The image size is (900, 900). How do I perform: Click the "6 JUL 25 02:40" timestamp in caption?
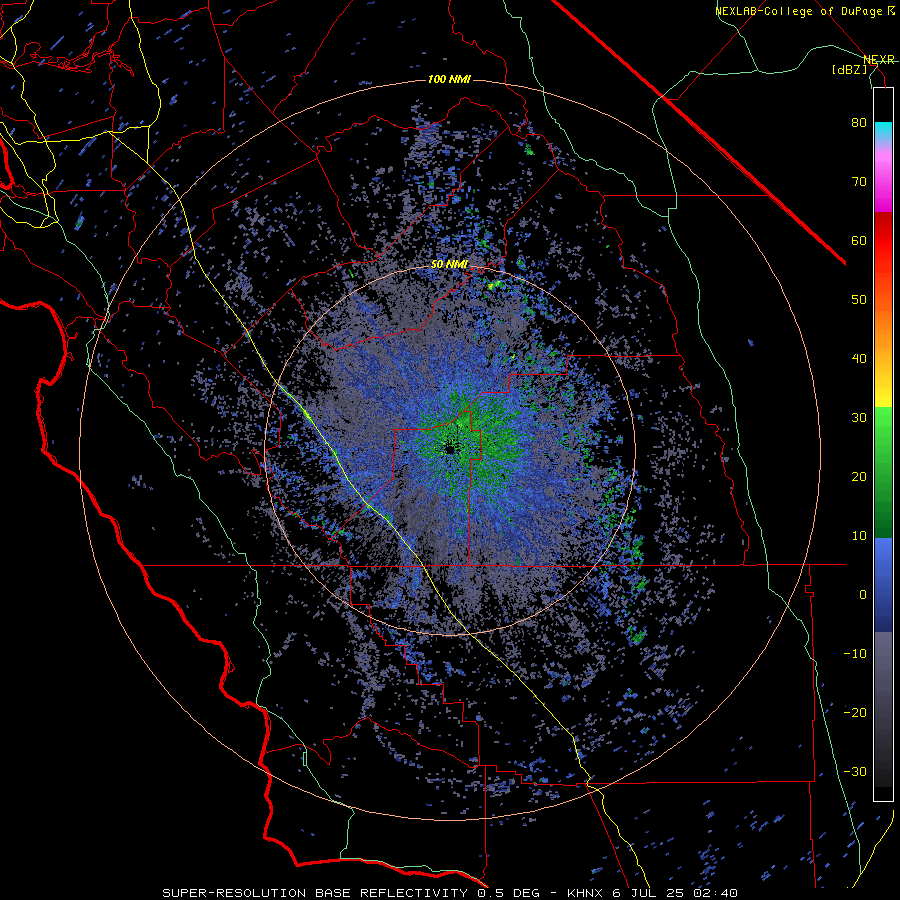[x=673, y=893]
